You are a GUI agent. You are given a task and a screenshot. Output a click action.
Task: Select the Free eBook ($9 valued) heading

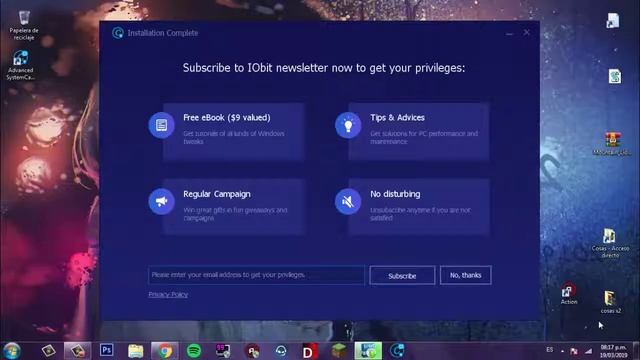pyautogui.click(x=227, y=118)
